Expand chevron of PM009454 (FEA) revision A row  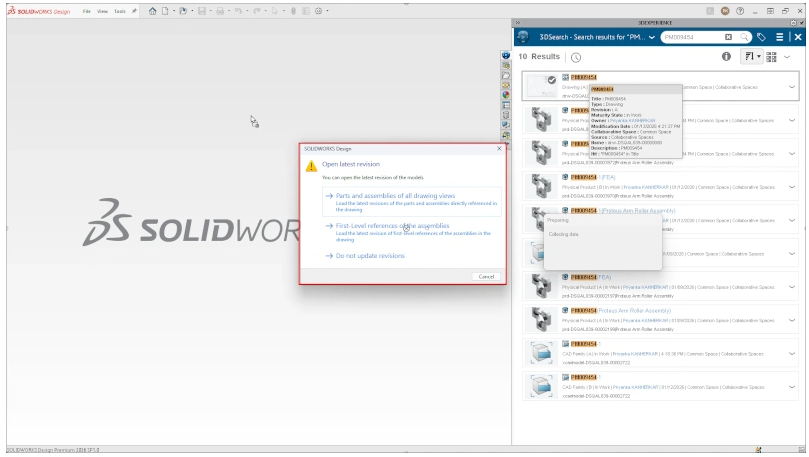pos(791,287)
